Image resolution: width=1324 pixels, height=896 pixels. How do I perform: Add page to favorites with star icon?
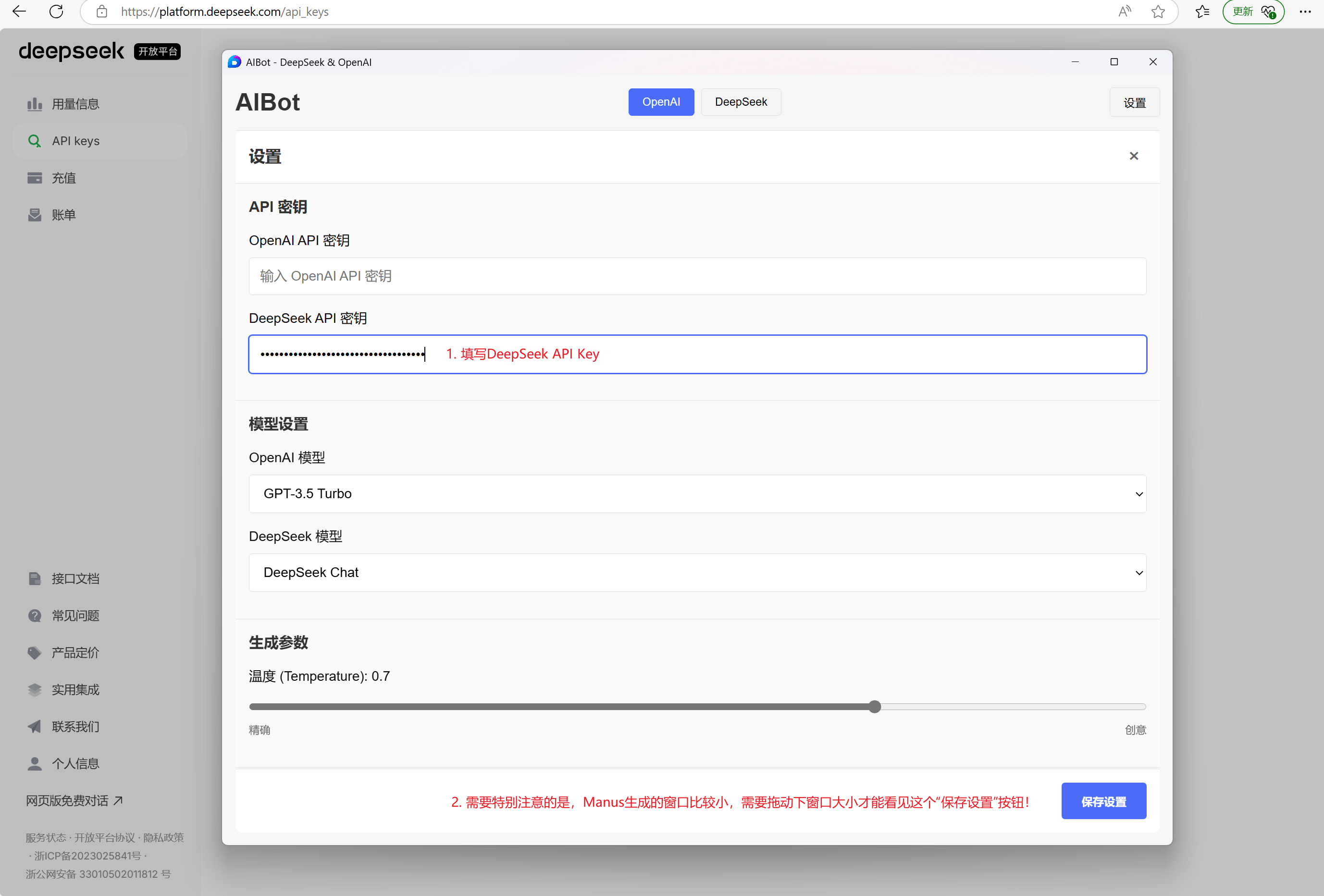(x=1158, y=12)
